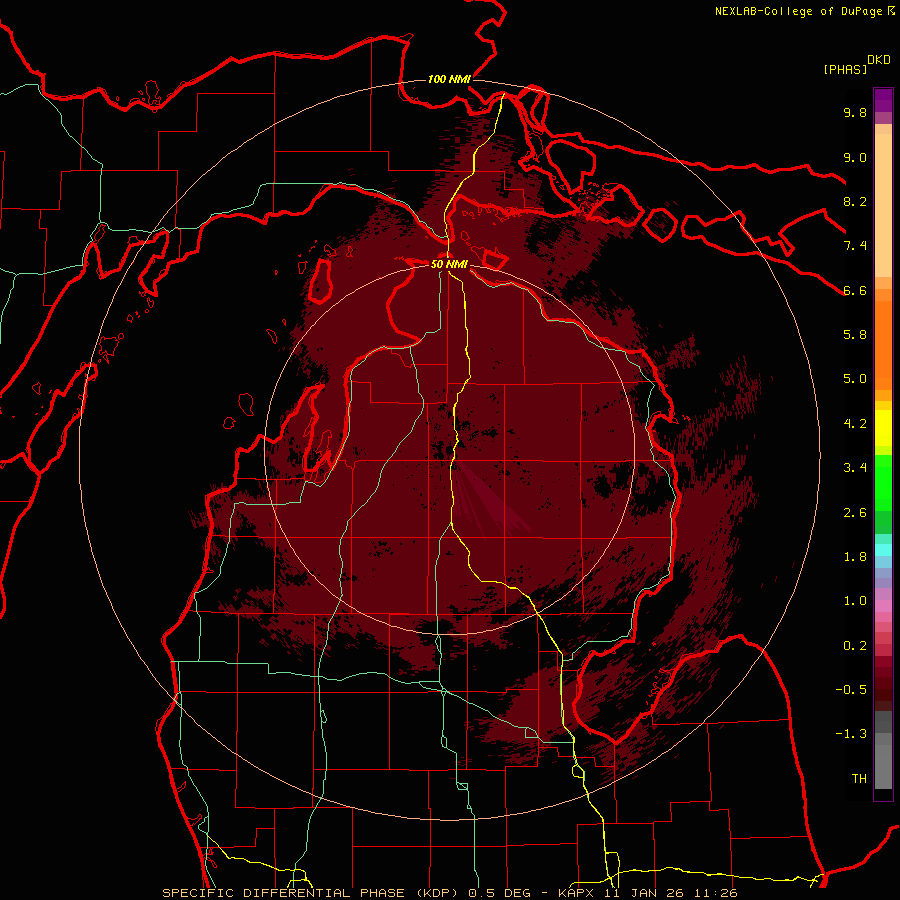
Task: Click the 5.0 scale value
Action: pos(855,379)
